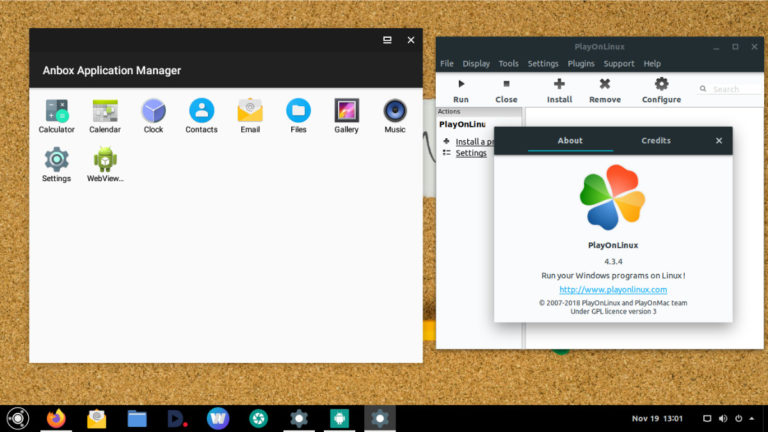The height and width of the screenshot is (432, 768).
Task: Click Install a program link in Actions
Action: click(x=474, y=142)
